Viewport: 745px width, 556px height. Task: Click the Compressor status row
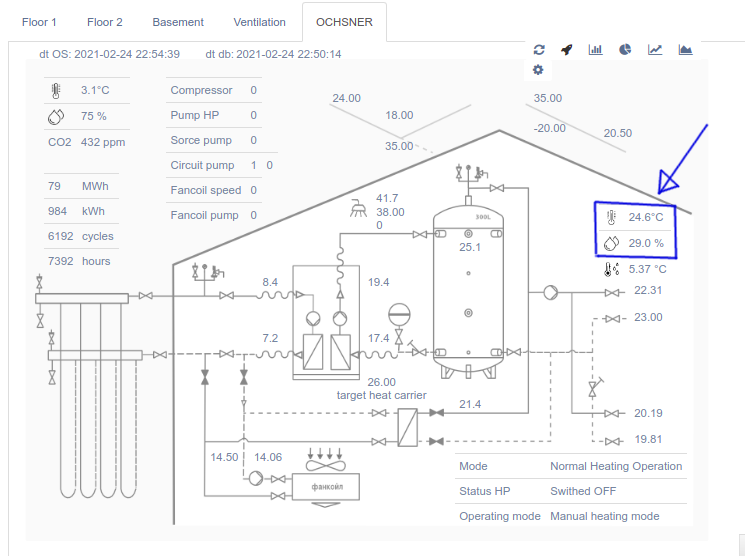point(214,90)
